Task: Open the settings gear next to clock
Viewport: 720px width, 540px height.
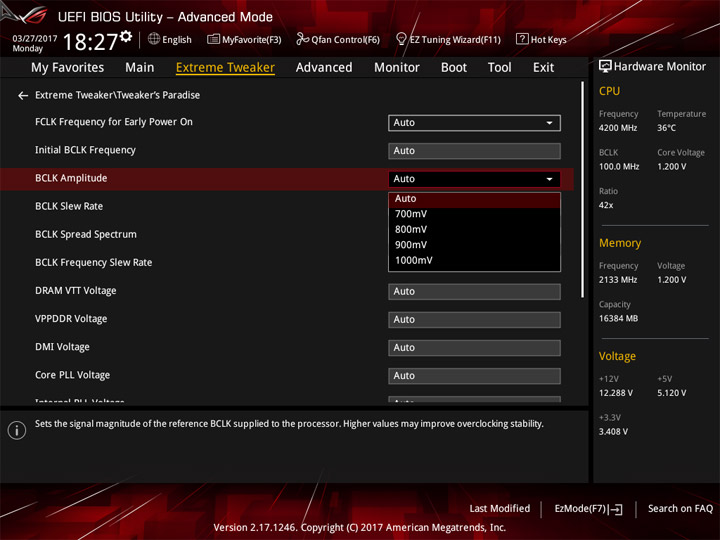Action: [126, 36]
